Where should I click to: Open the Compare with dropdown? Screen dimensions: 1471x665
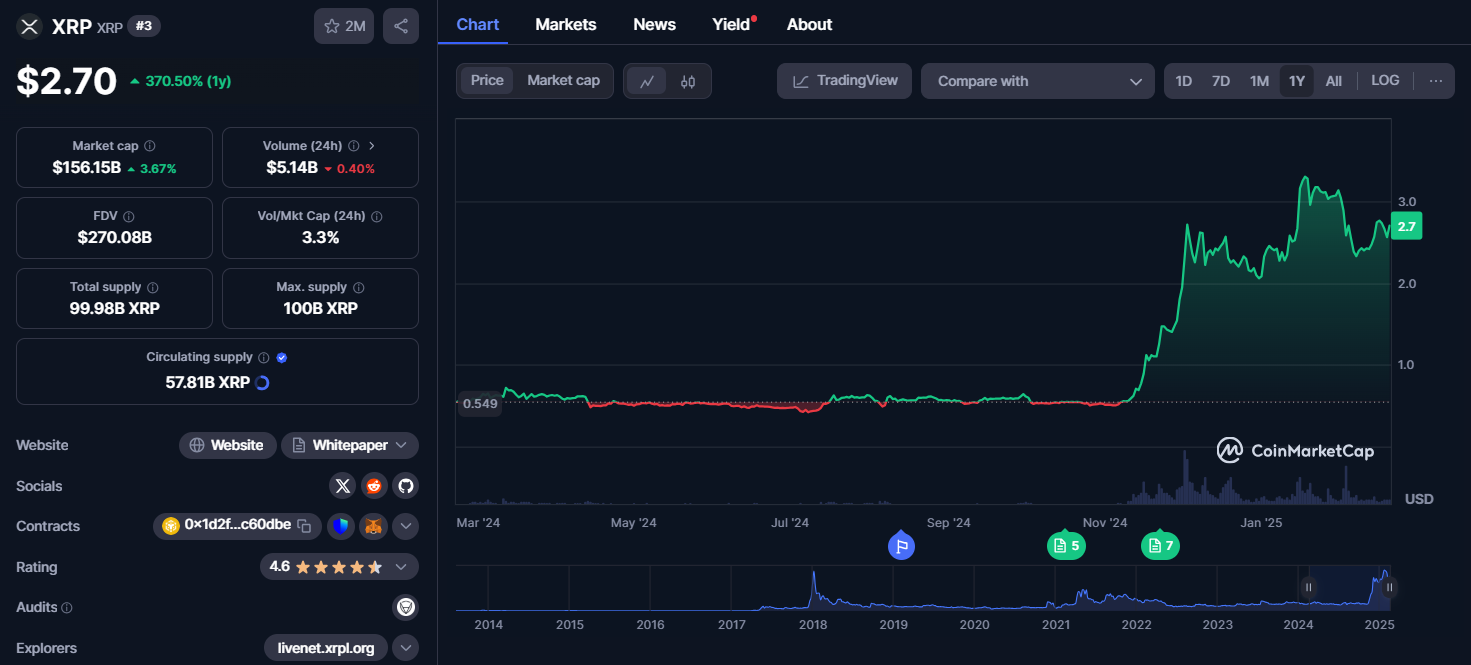[1038, 81]
